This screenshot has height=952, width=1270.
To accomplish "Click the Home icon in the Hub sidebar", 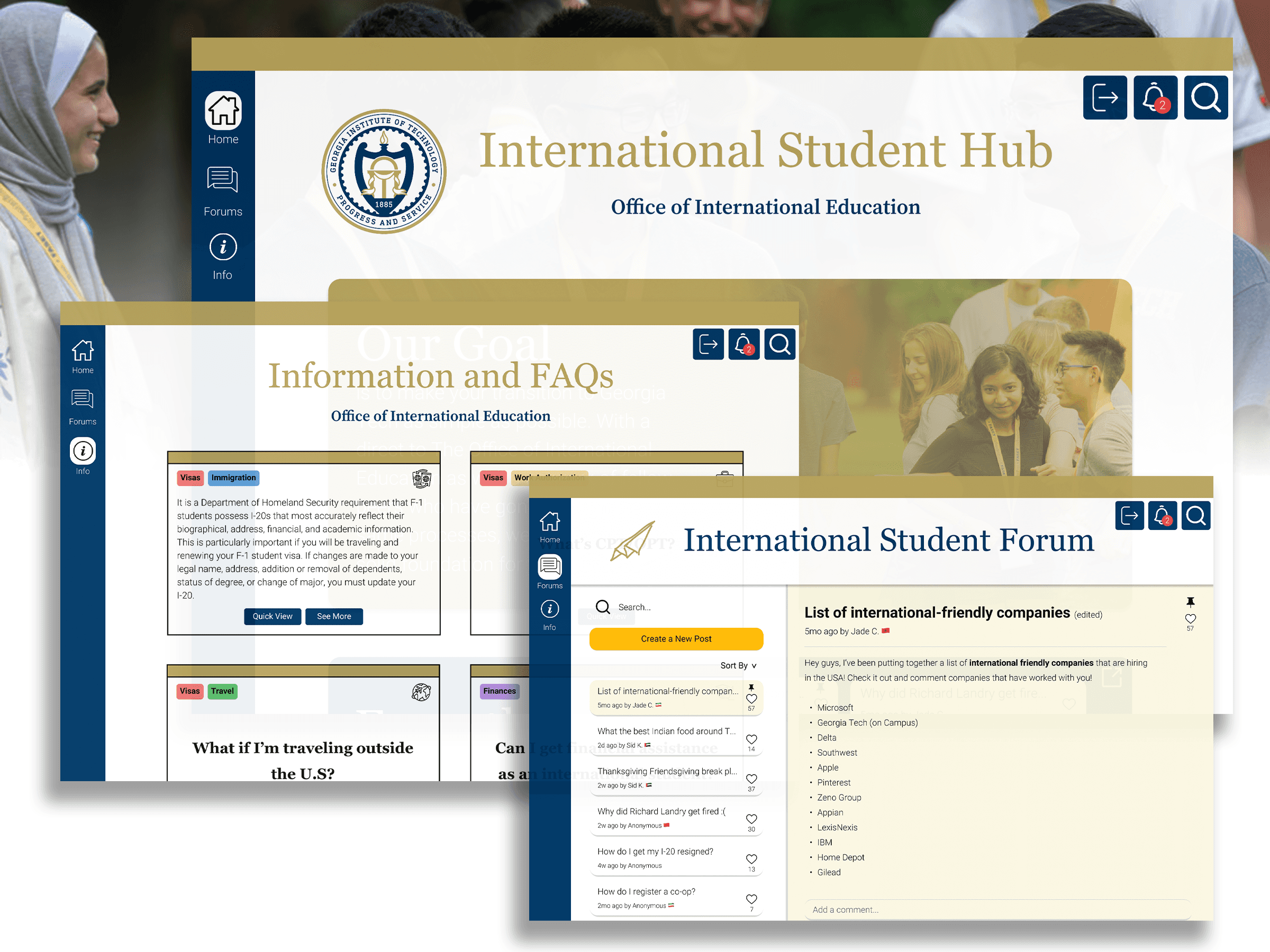I will [x=223, y=111].
